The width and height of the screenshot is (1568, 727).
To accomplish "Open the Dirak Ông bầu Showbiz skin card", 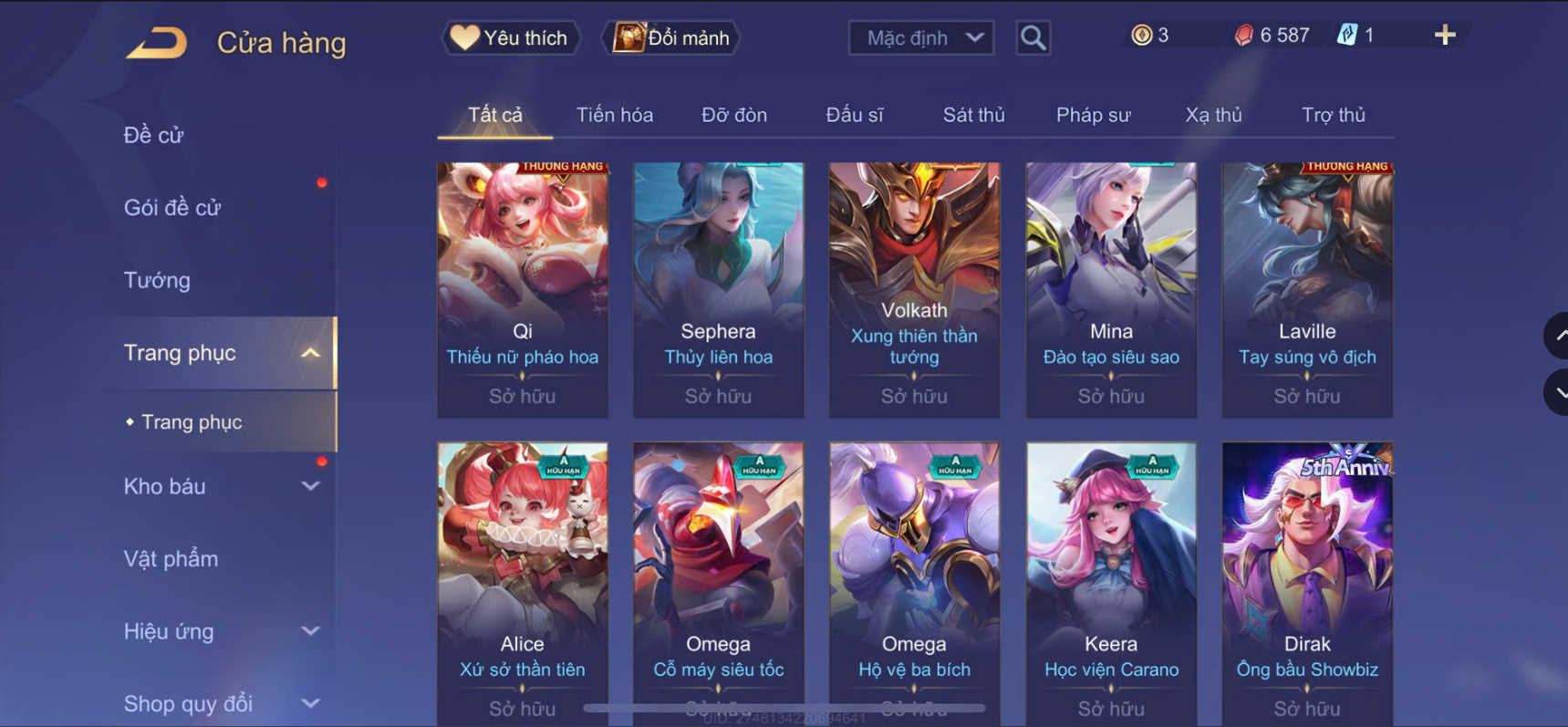I will [1307, 584].
